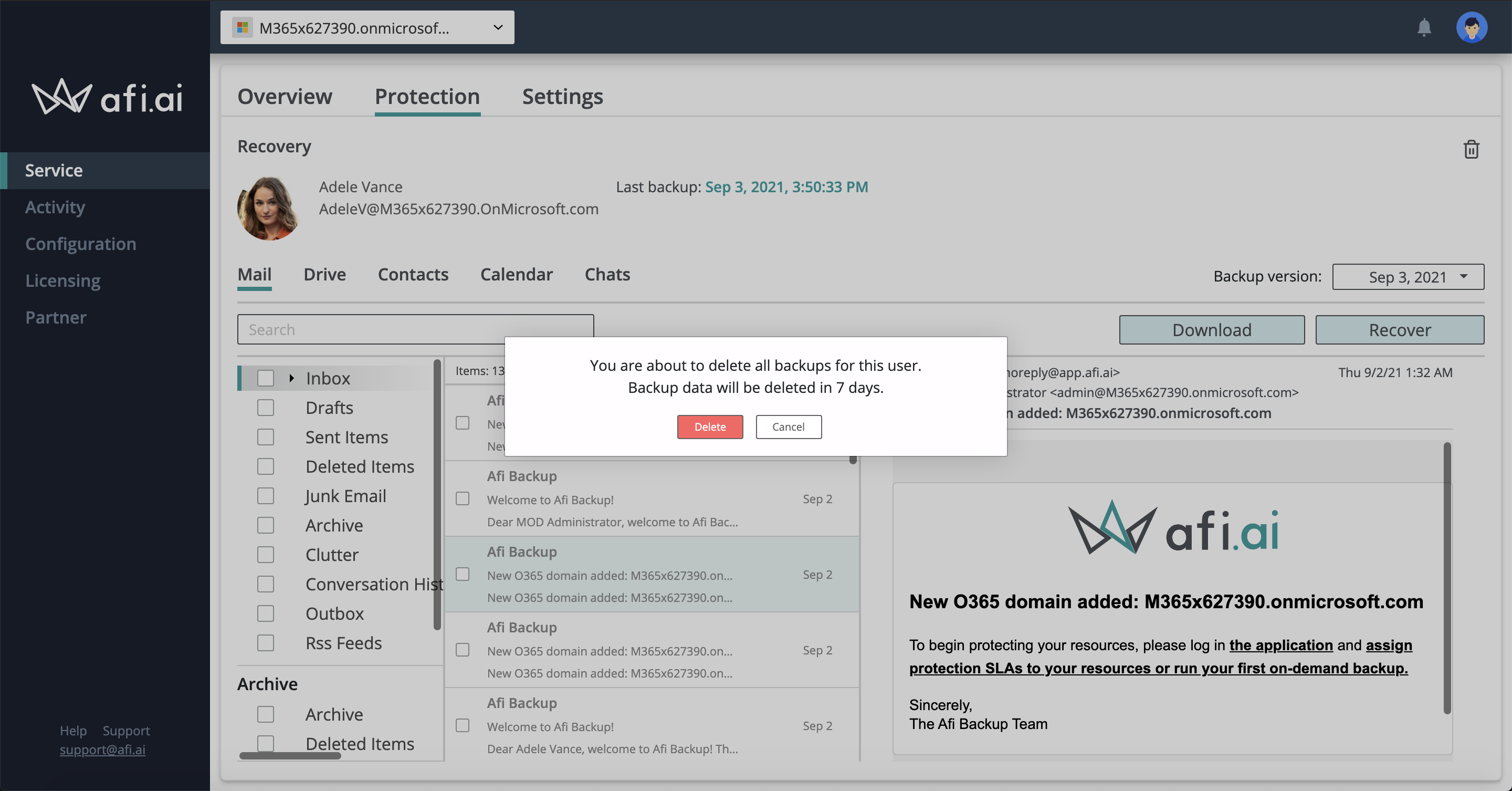Viewport: 1512px width, 791px height.
Task: Select the Mail tab
Action: pyautogui.click(x=254, y=275)
